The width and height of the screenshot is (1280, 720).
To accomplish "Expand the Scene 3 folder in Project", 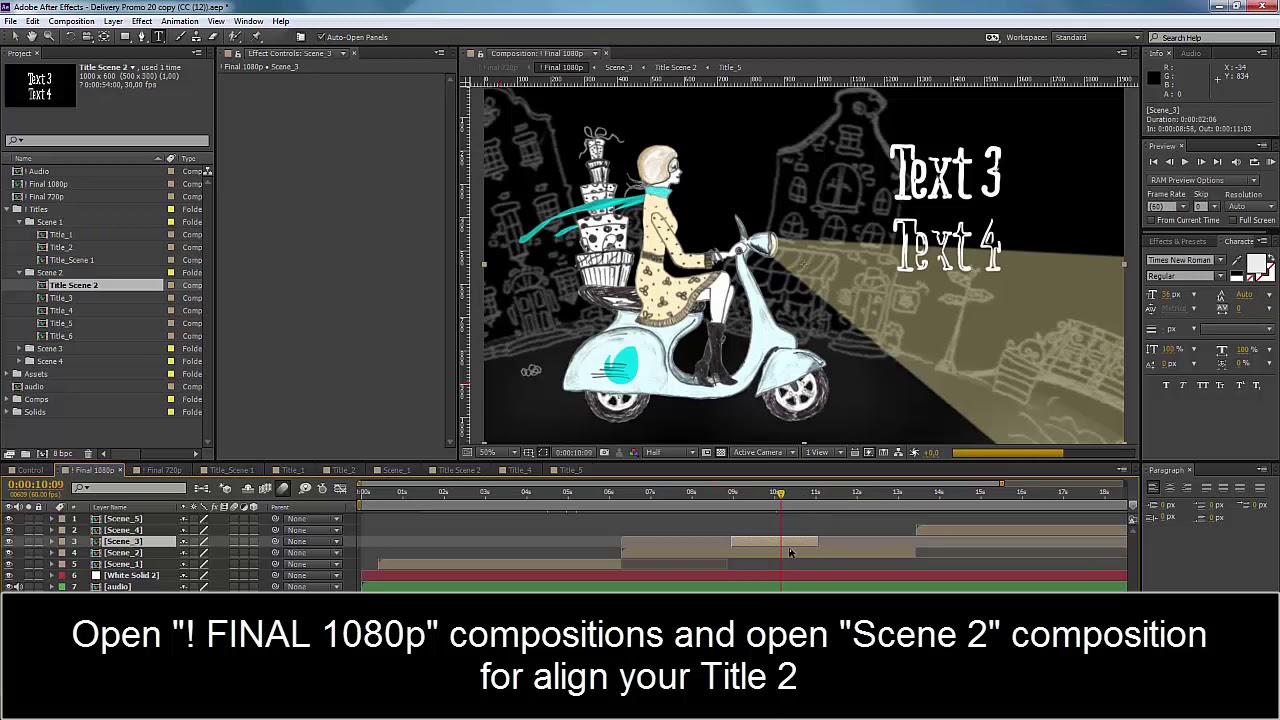I will pyautogui.click(x=19, y=348).
